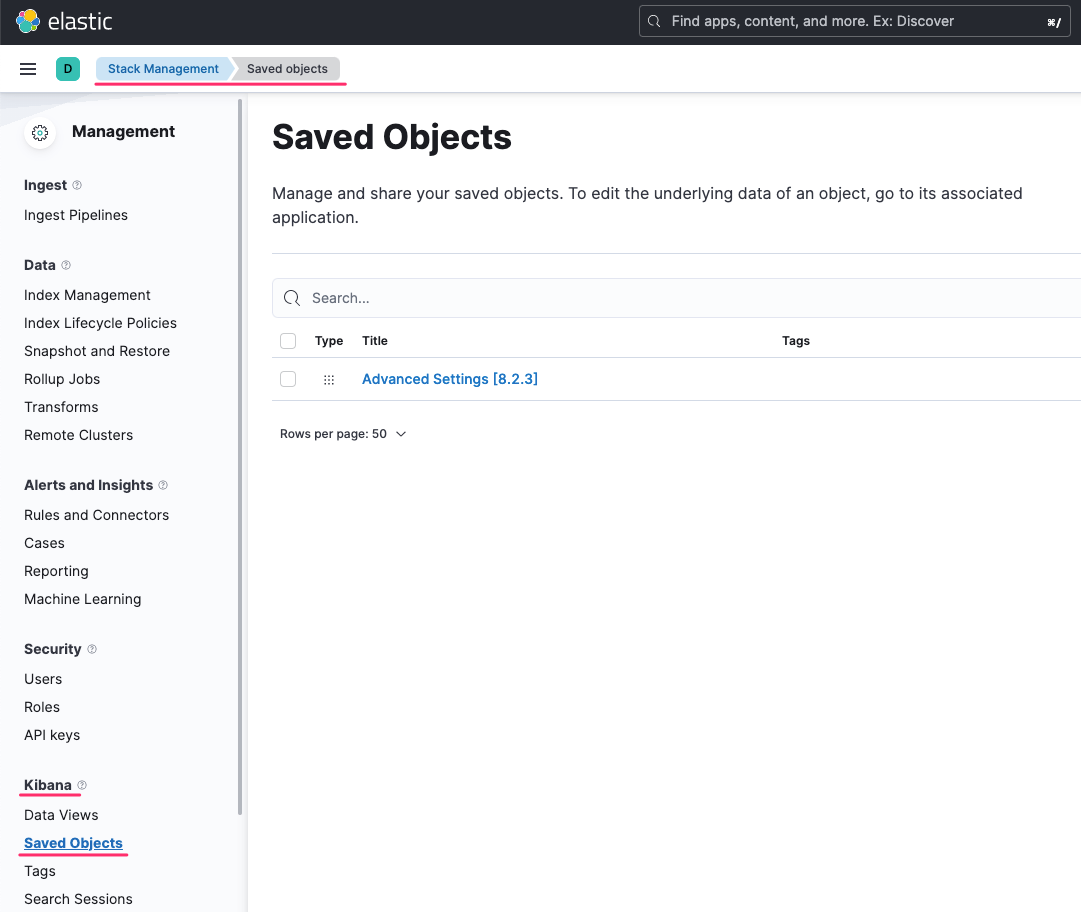Go to Data Views
This screenshot has height=912, width=1081.
tap(61, 815)
